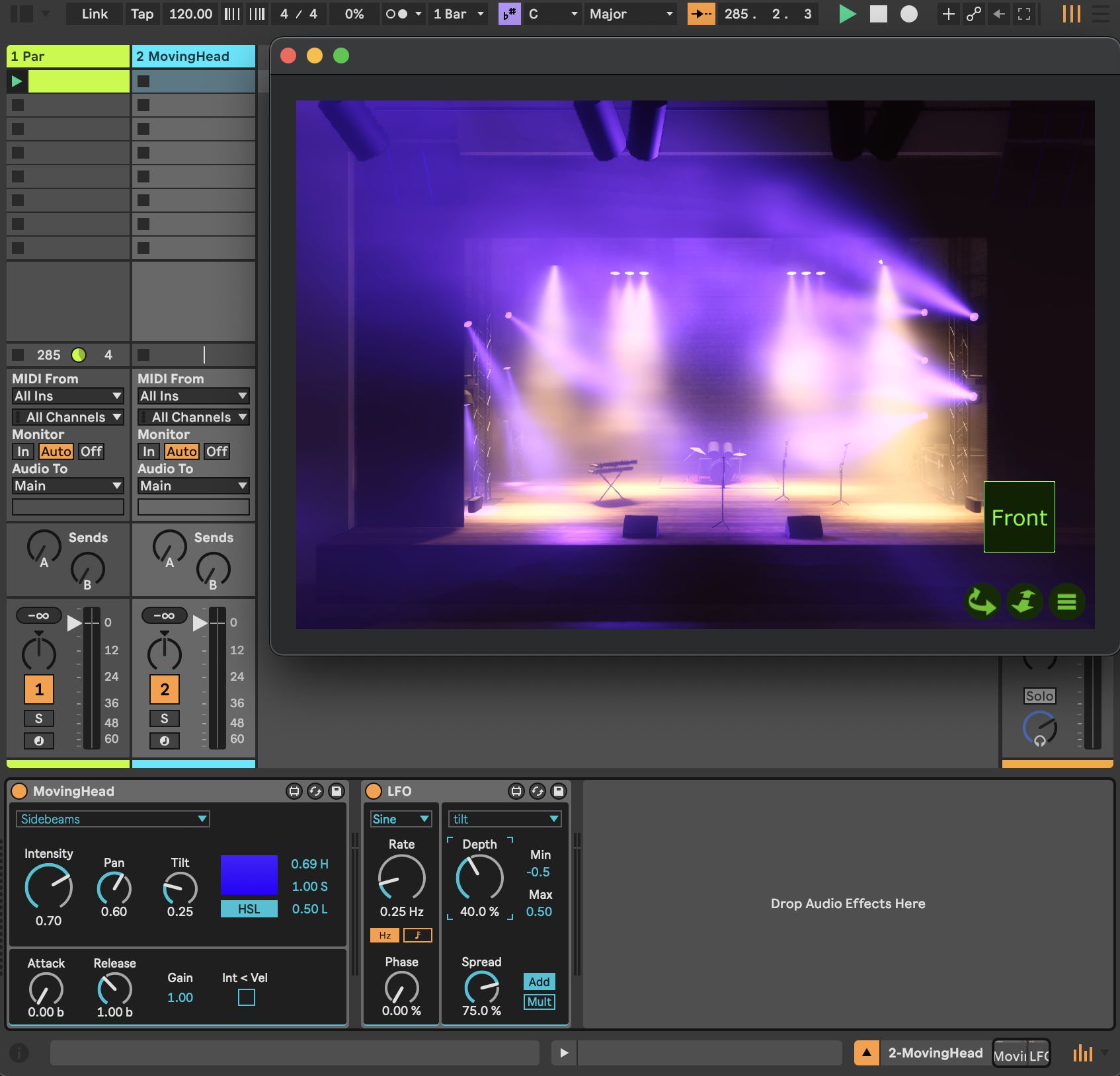Image resolution: width=1120 pixels, height=1076 pixels.
Task: Enable the Int < Vel checkbox
Action: point(247,997)
